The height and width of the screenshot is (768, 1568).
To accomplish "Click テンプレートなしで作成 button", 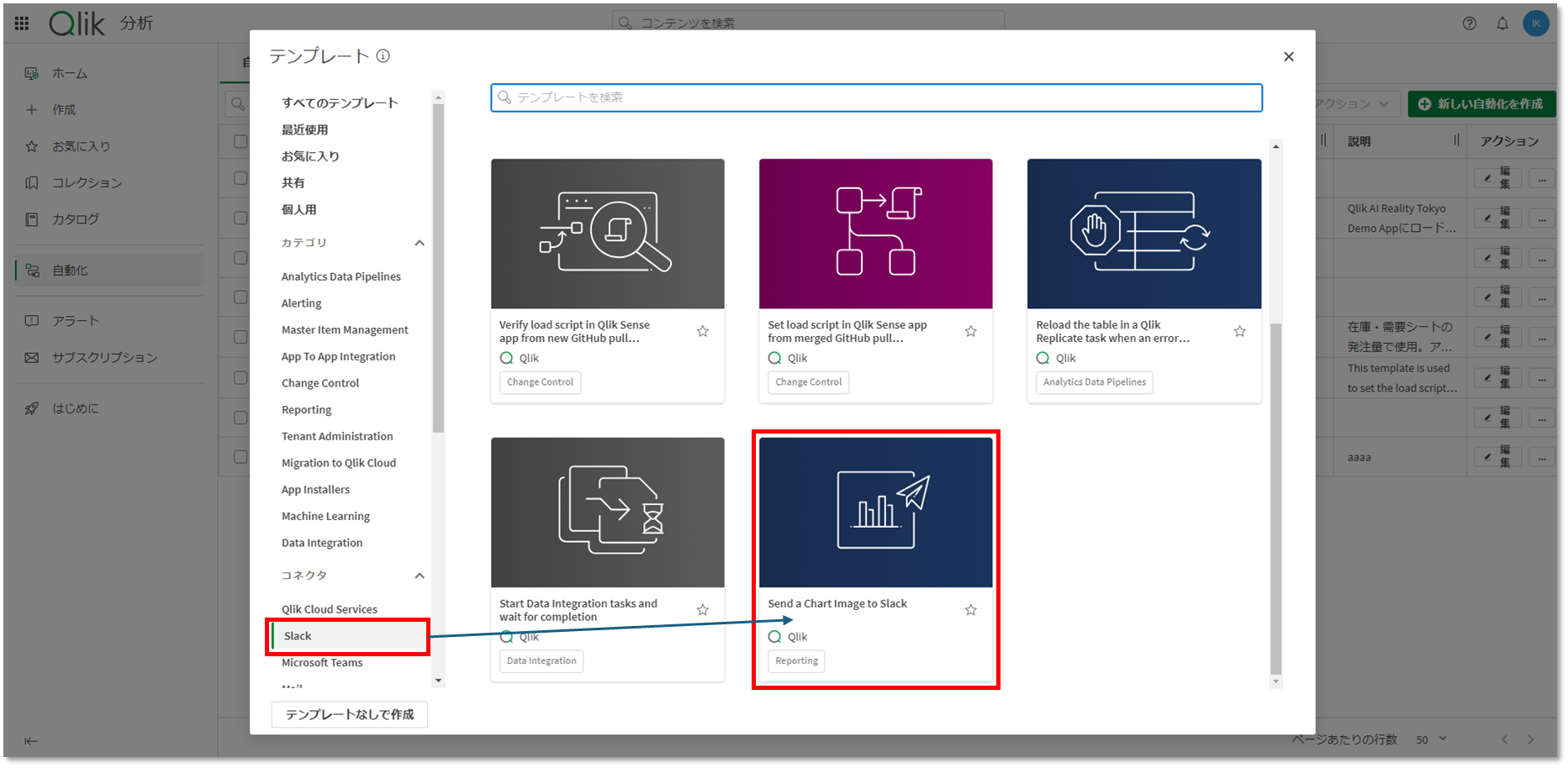I will coord(350,714).
